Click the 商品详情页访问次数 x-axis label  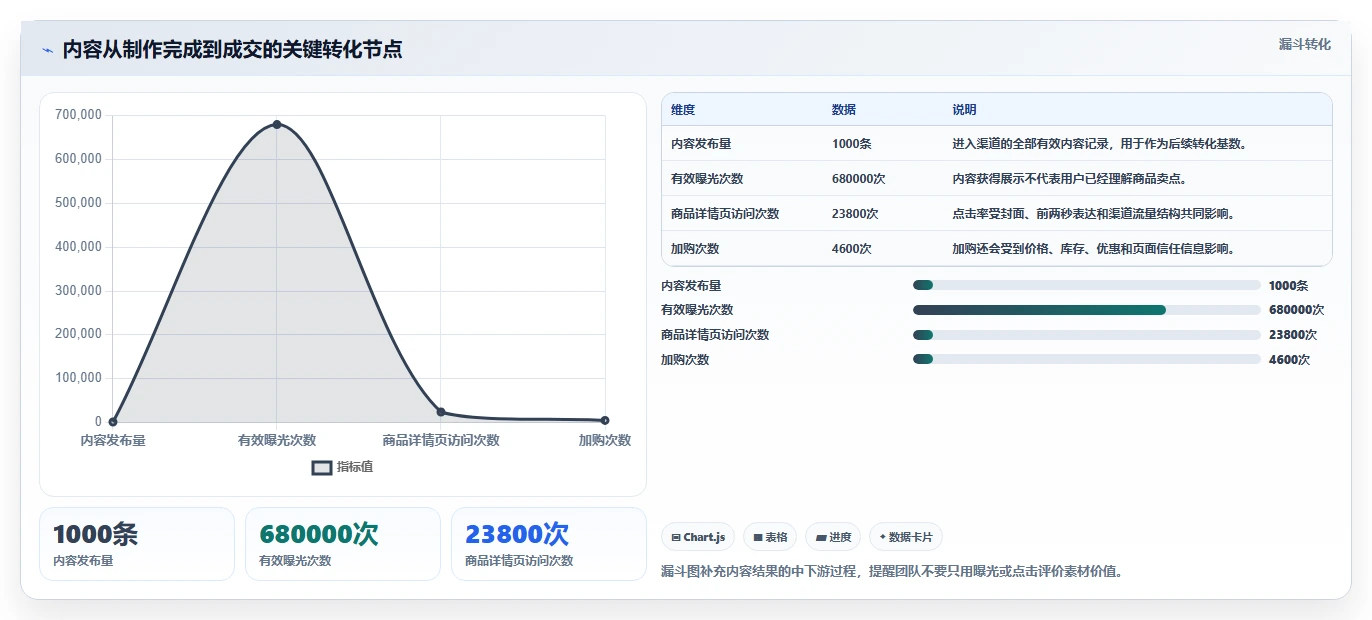point(441,440)
